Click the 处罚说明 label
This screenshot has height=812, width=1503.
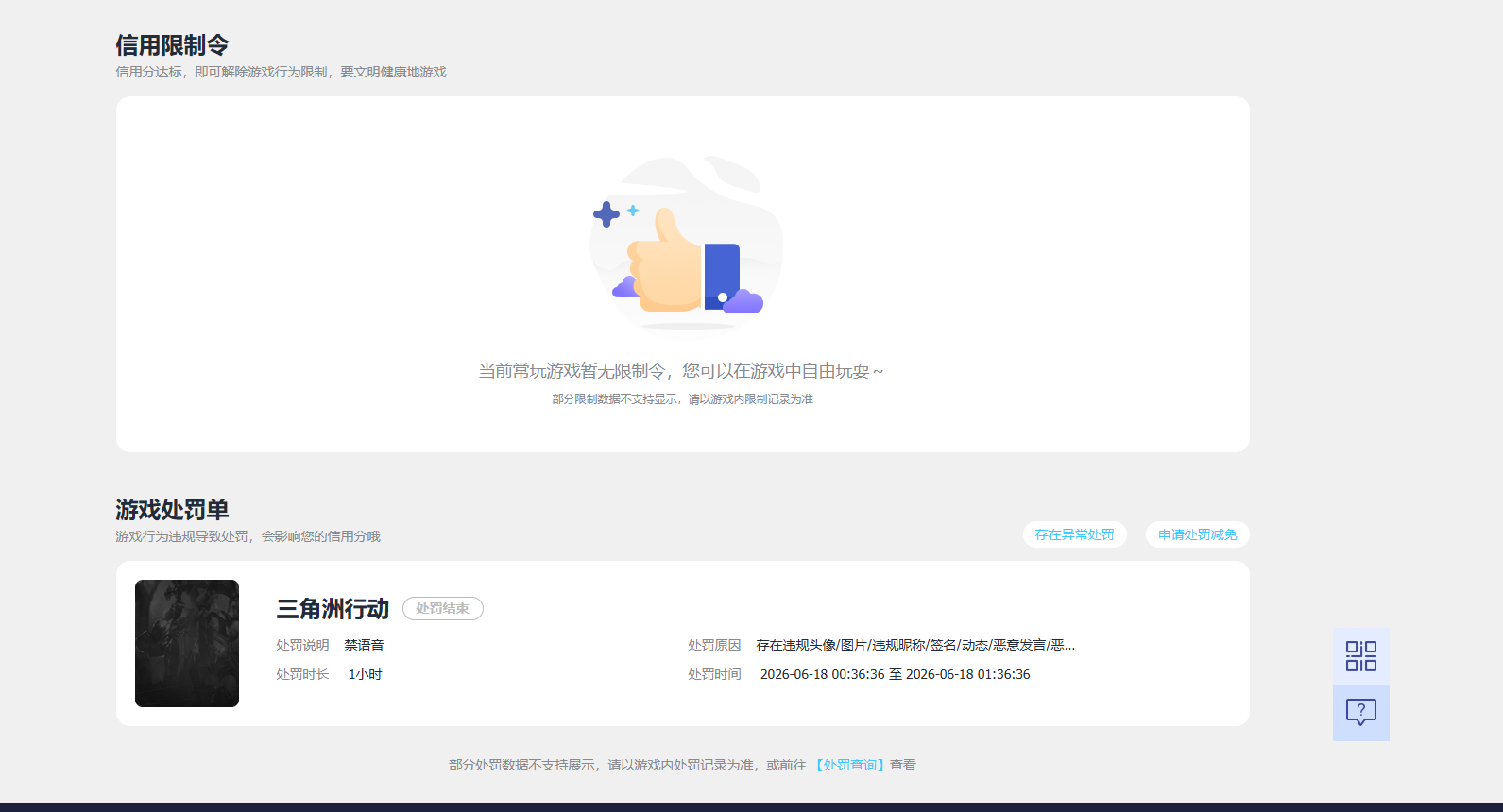pos(302,645)
